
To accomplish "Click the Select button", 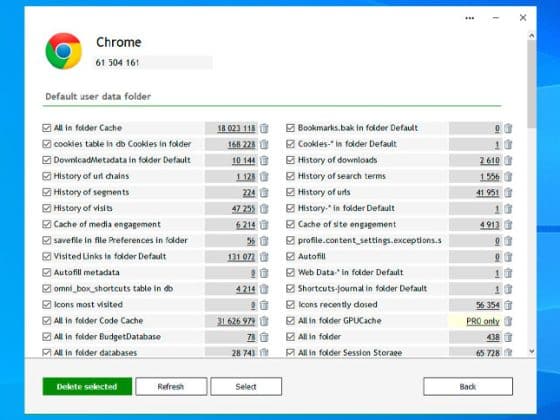I will pyautogui.click(x=246, y=386).
